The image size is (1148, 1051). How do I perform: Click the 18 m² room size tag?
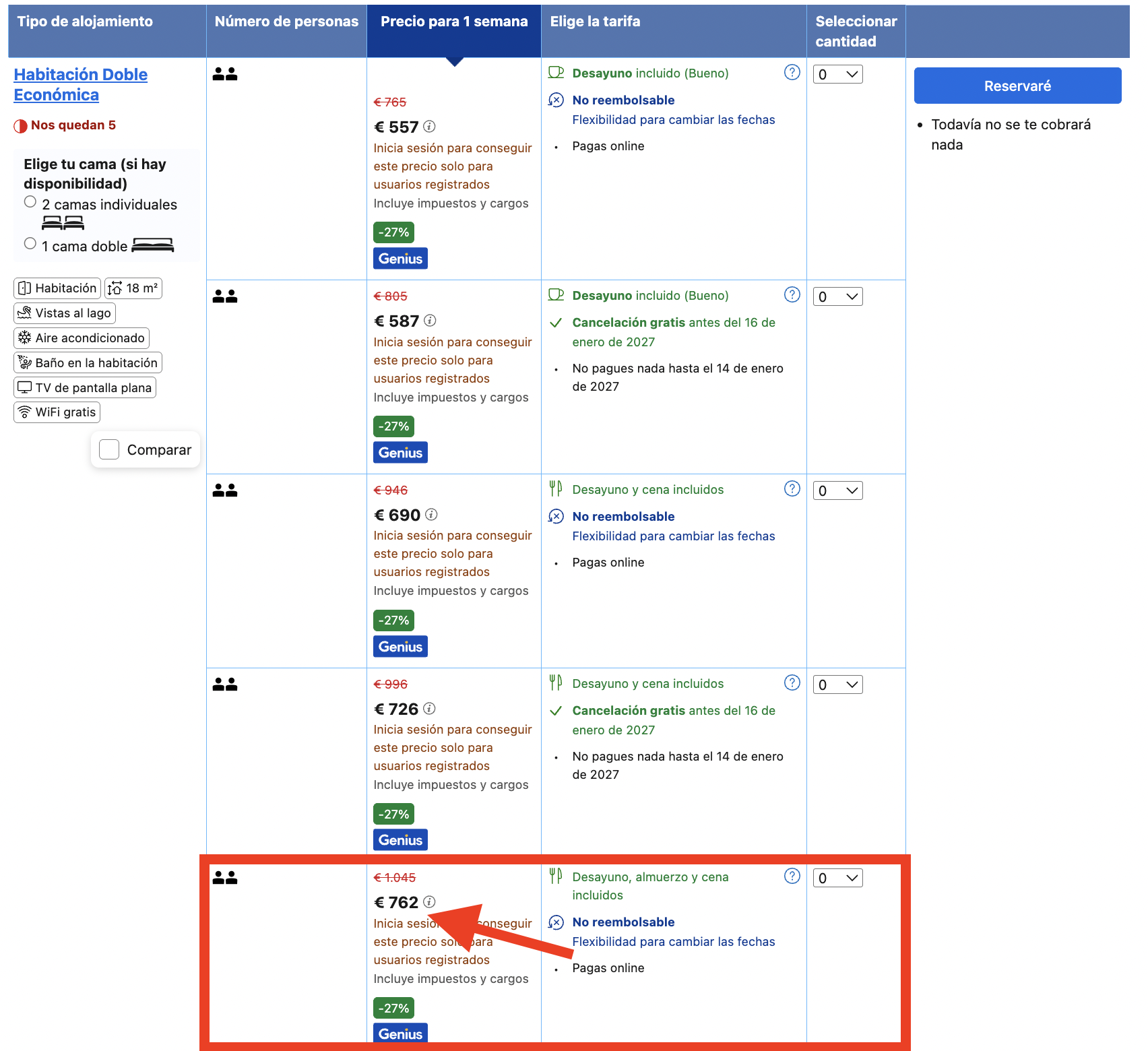pos(133,288)
